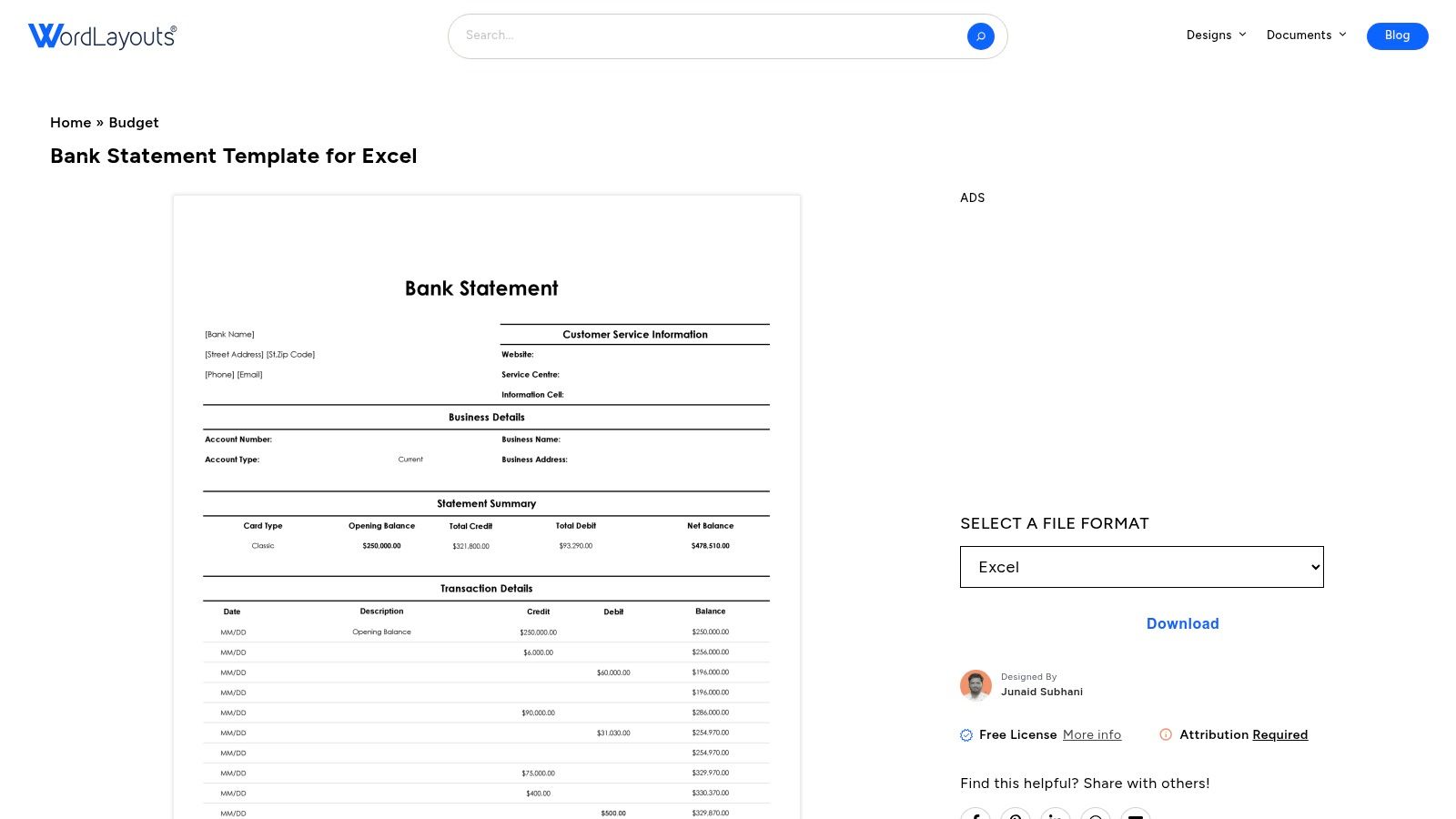Click 'Find this helpful? Share with others!' text
Viewport: 1456px width, 819px height.
(1085, 784)
